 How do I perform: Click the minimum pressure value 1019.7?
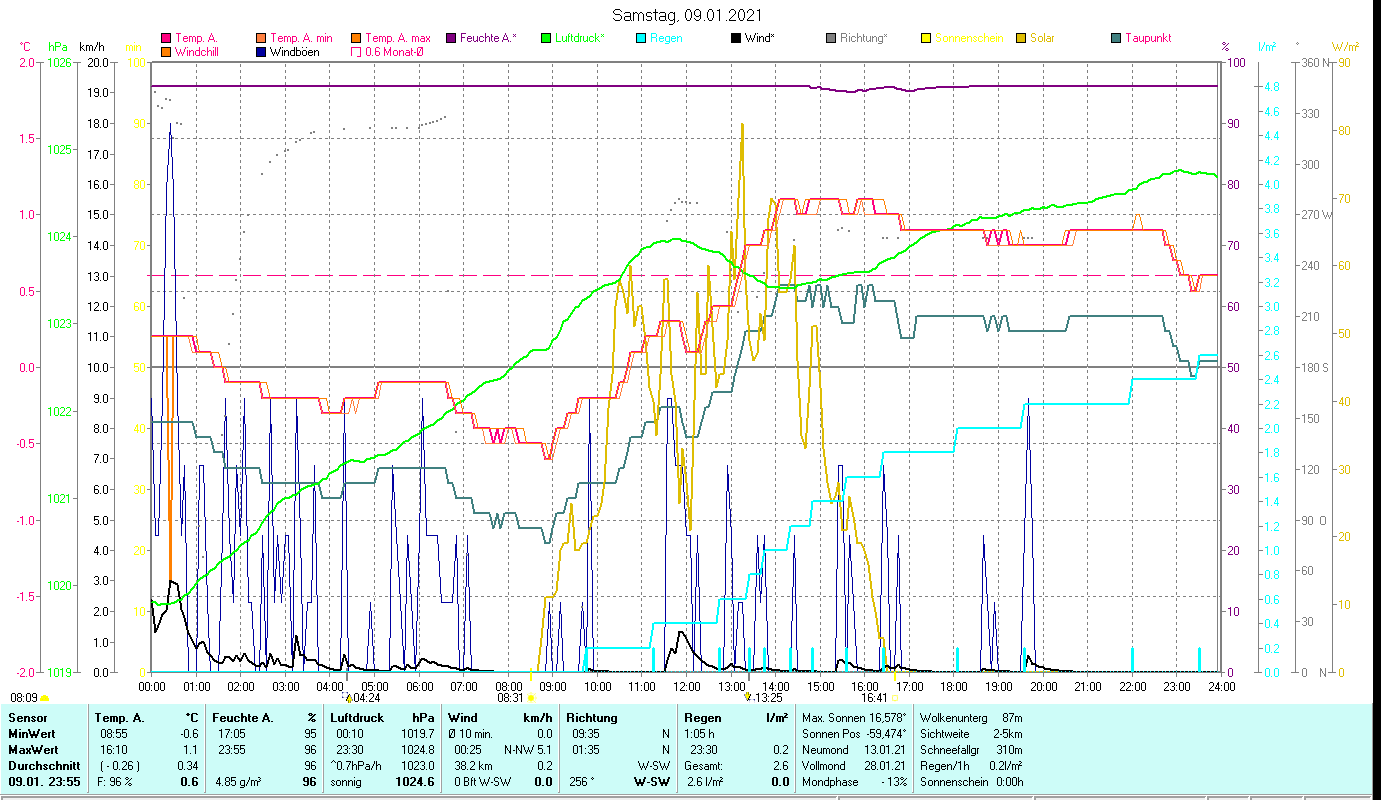[x=416, y=734]
